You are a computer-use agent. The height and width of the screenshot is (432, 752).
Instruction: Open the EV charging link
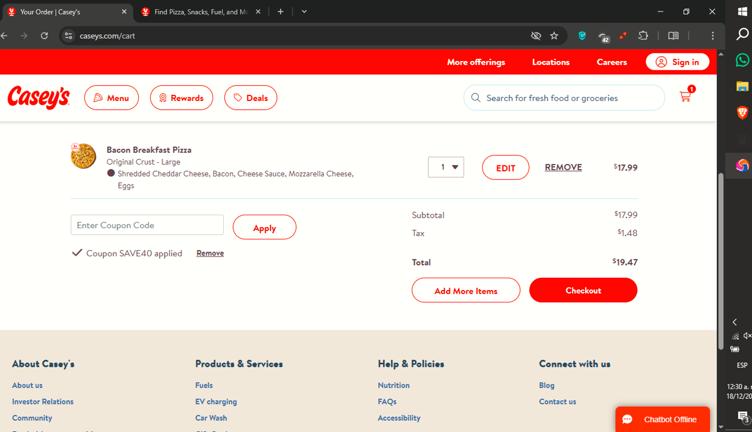tap(216, 401)
